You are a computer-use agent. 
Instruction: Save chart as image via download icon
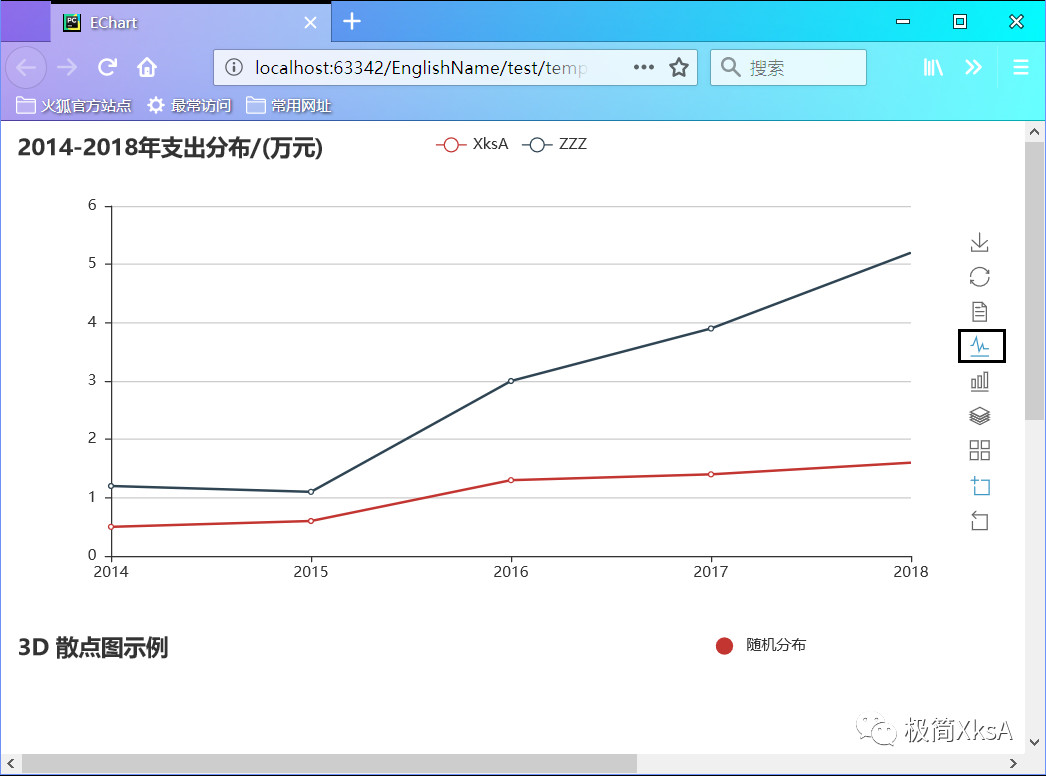click(x=979, y=242)
